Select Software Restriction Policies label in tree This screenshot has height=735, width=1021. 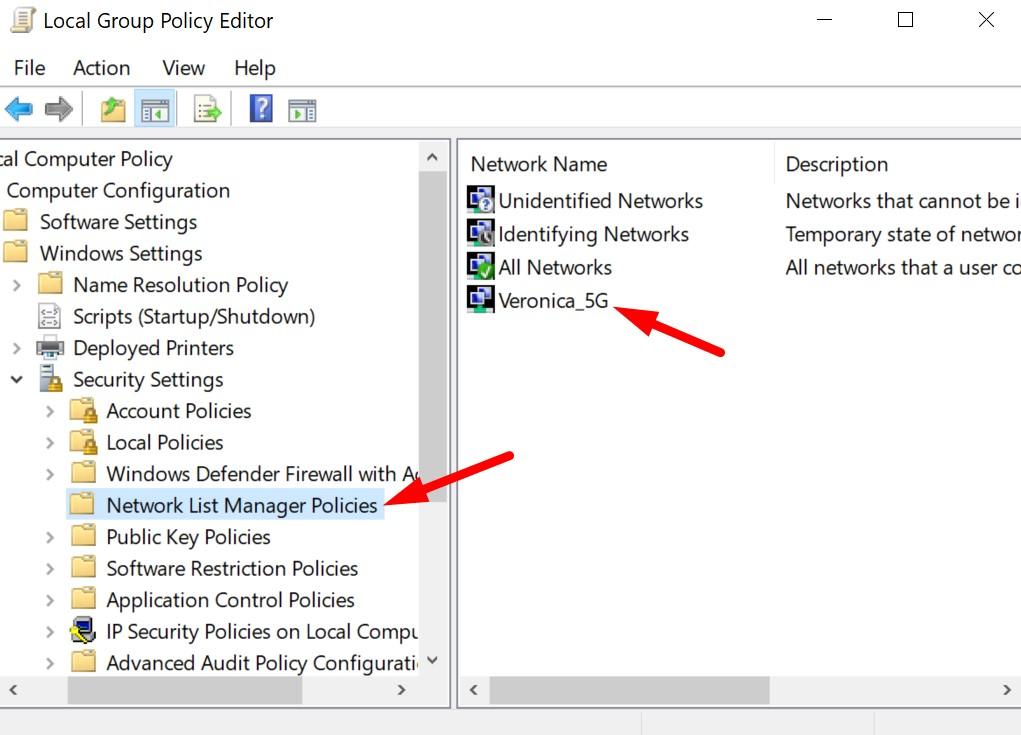(x=232, y=568)
